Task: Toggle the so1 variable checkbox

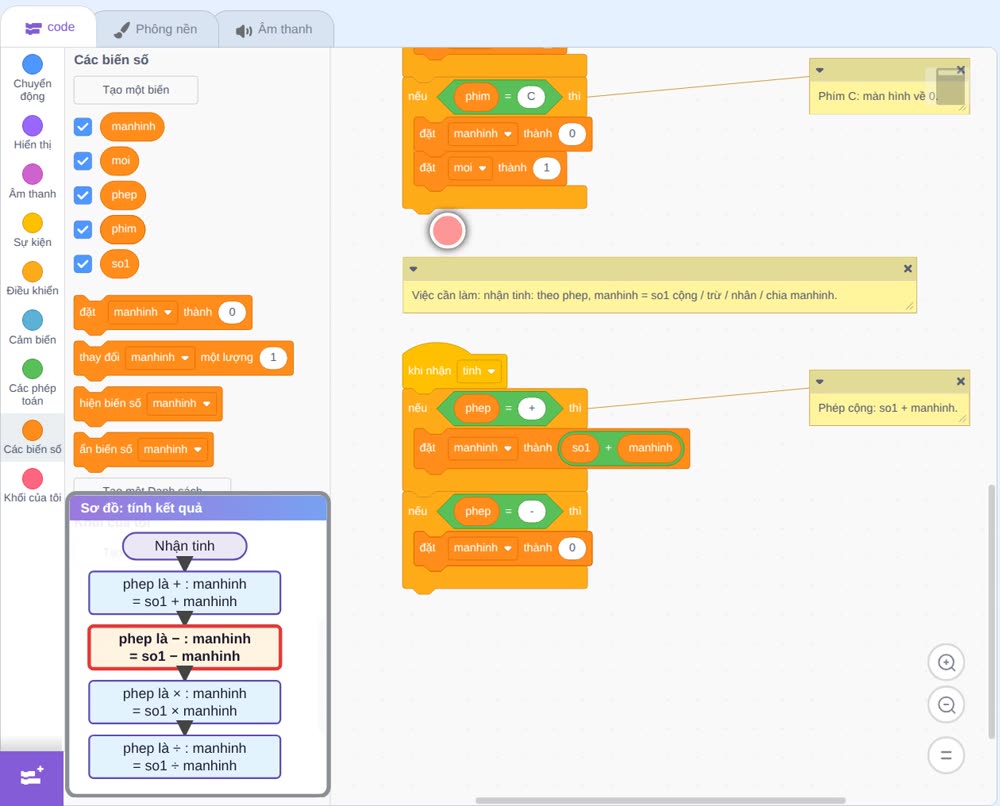Action: click(83, 264)
